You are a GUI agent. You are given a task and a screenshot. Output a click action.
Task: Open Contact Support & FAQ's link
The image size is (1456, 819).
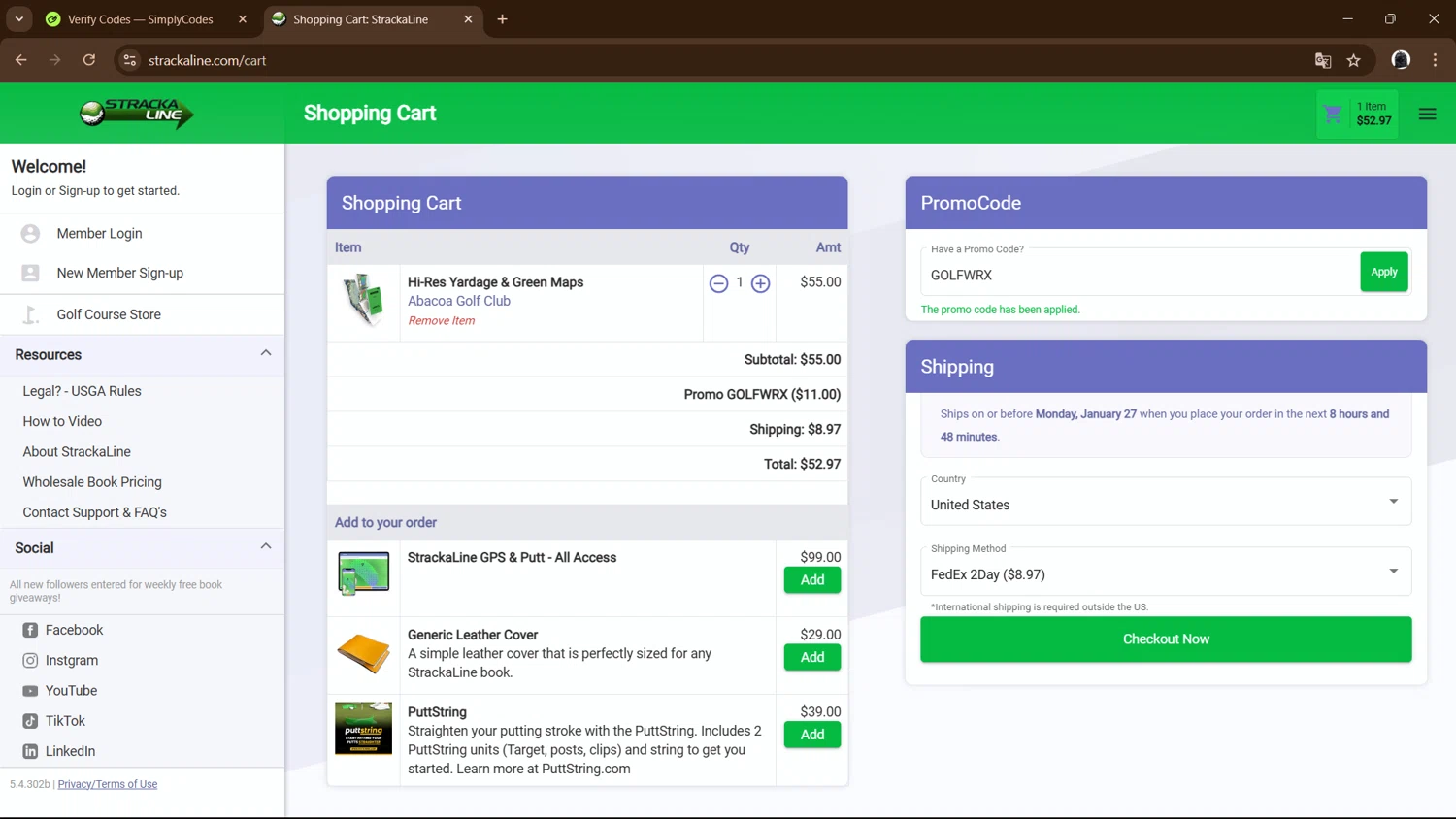tap(95, 512)
